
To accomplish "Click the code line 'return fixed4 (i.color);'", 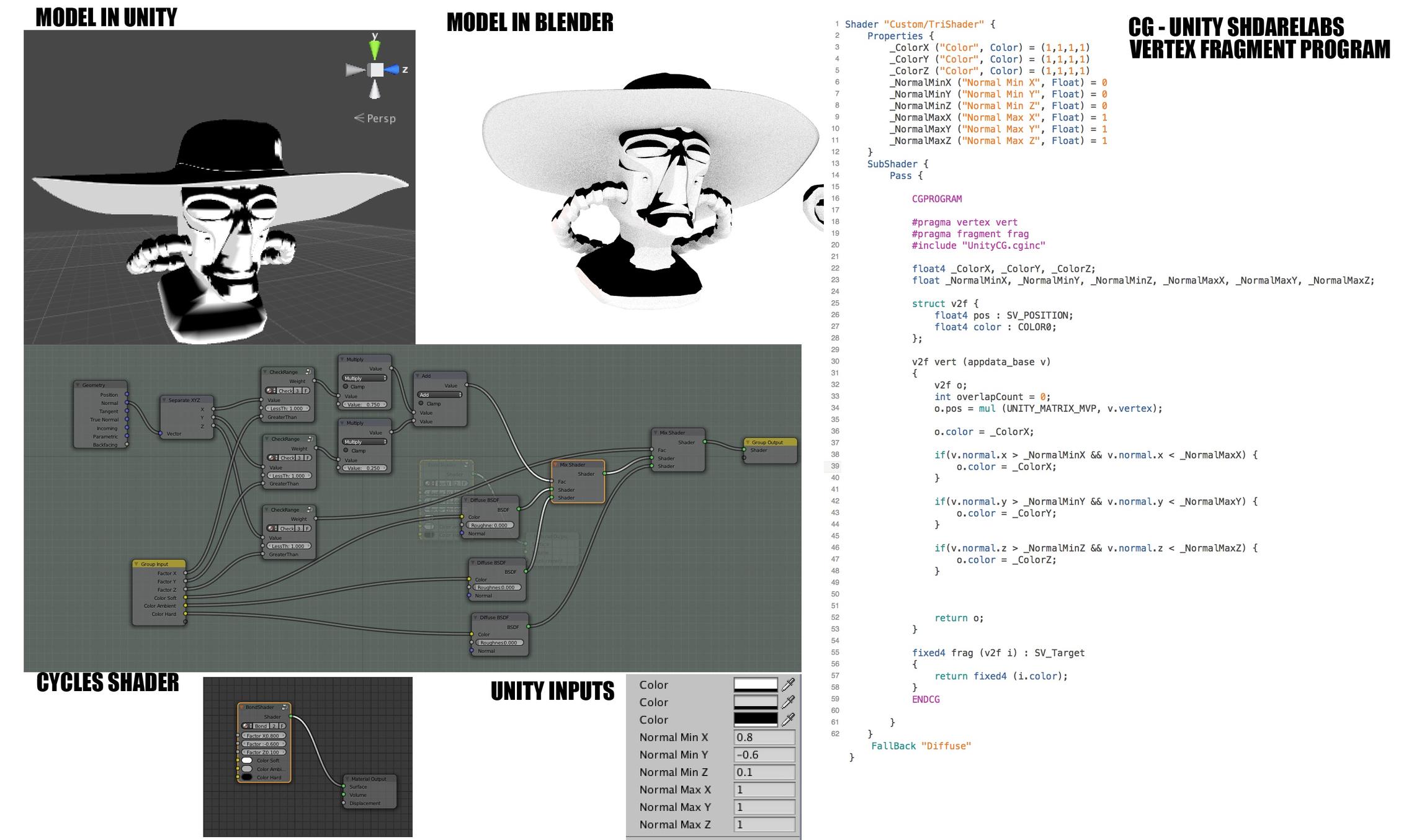I will click(x=1001, y=676).
